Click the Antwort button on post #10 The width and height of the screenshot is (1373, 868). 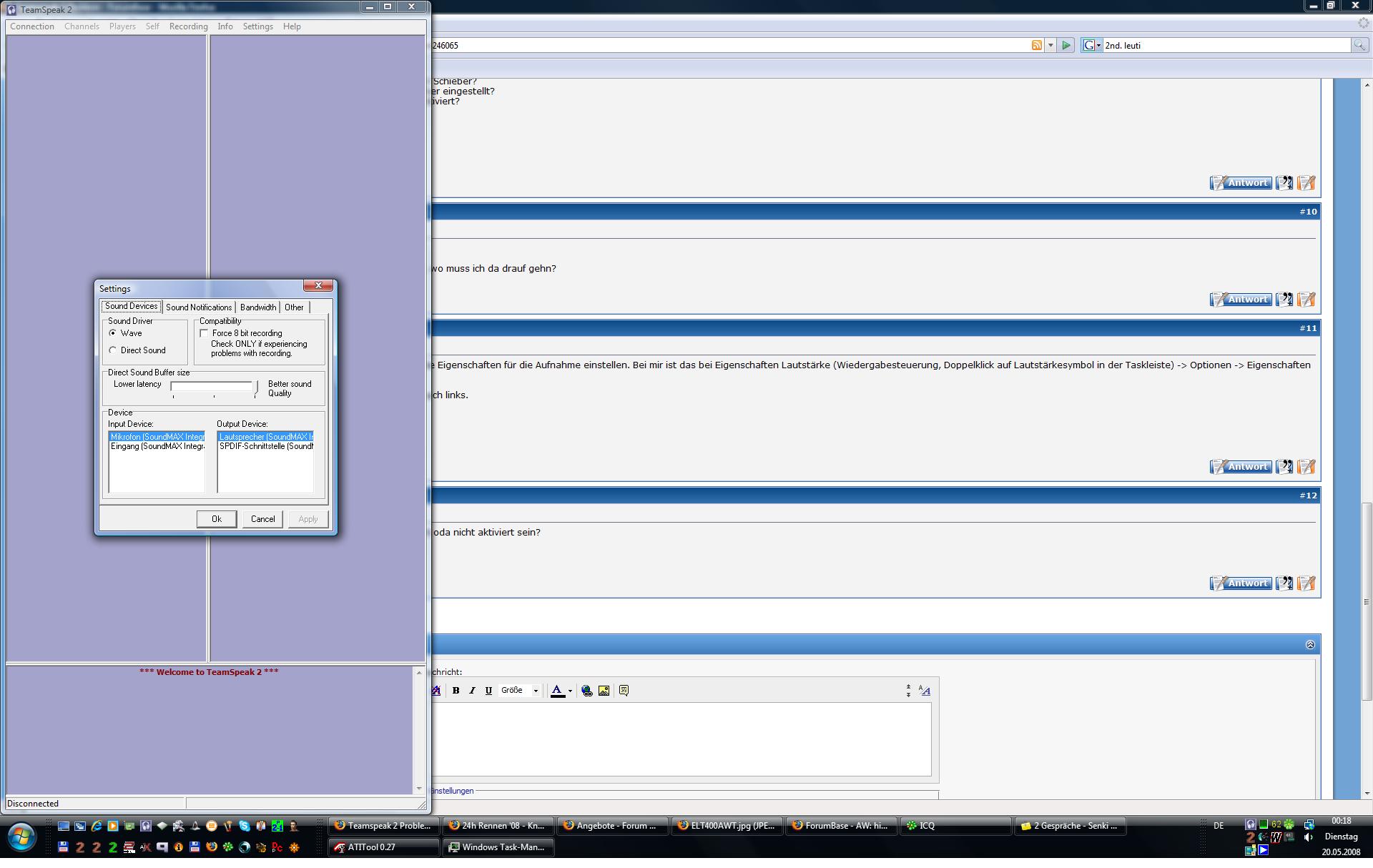(x=1241, y=300)
